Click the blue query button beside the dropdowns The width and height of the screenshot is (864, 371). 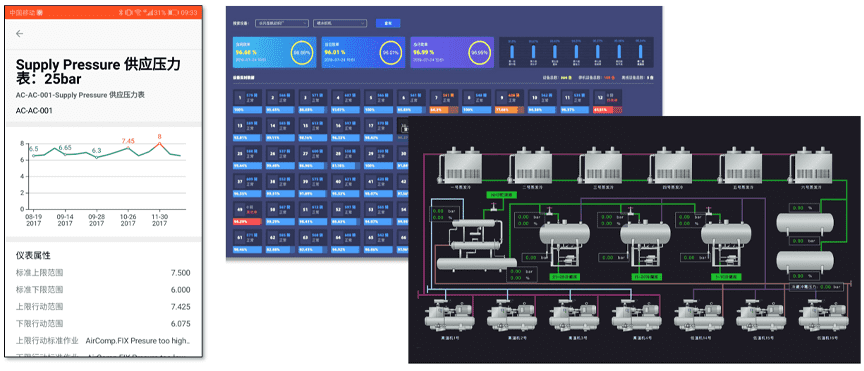pos(388,23)
